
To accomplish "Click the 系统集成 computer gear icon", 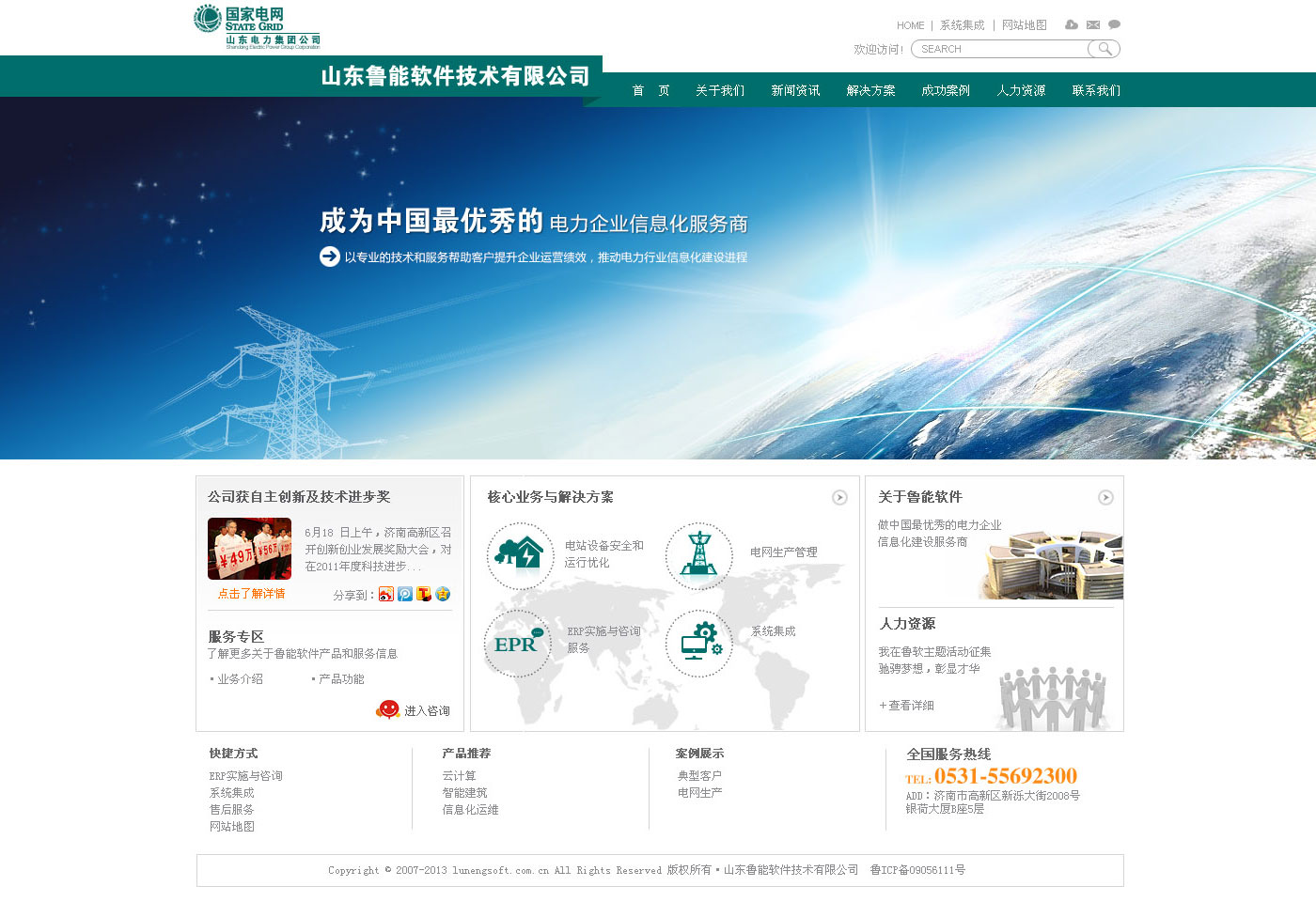I will point(698,644).
